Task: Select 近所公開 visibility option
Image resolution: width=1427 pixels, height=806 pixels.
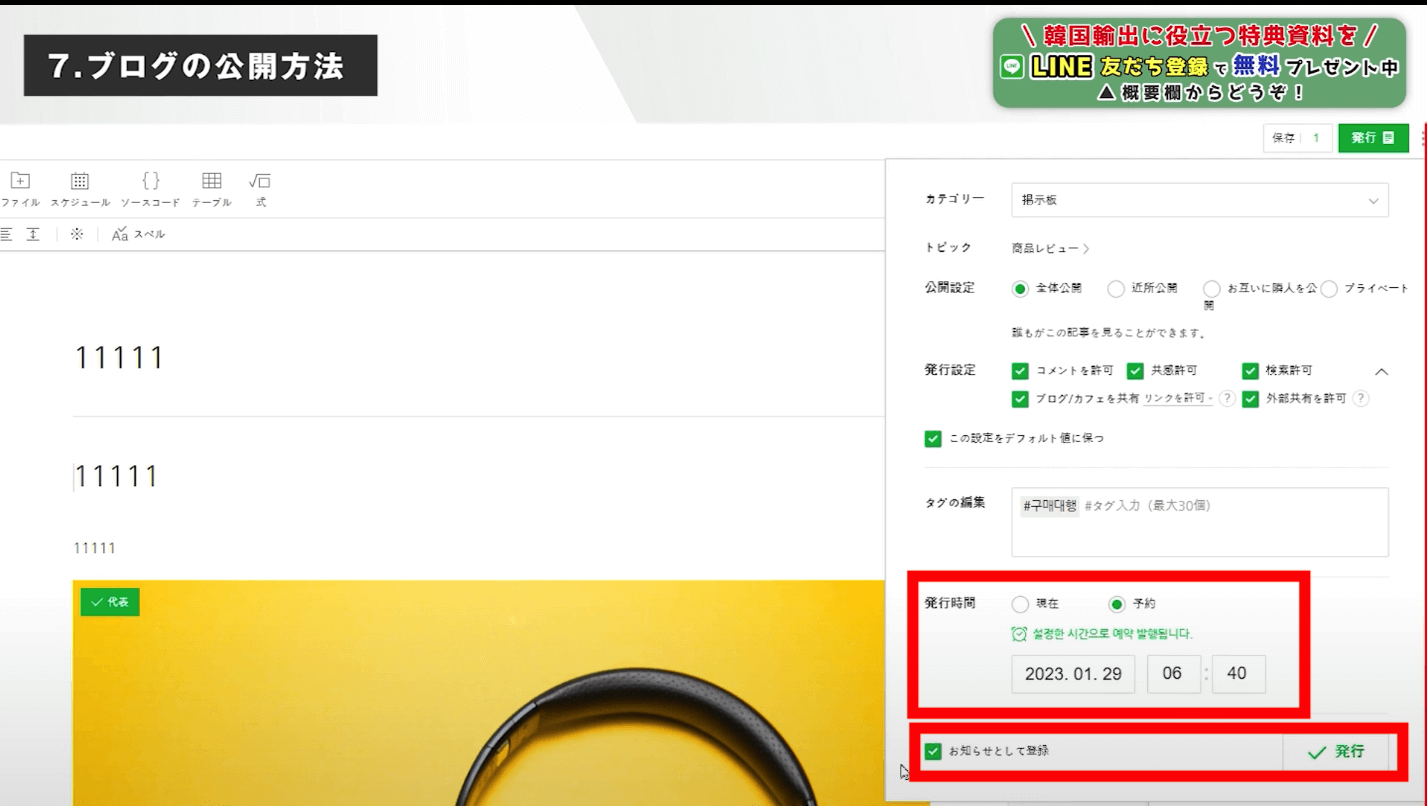Action: pyautogui.click(x=1116, y=289)
